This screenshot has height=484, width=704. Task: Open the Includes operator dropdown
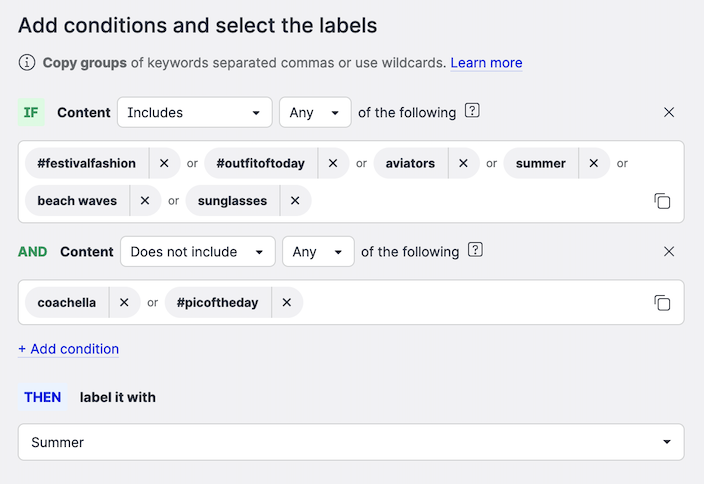(x=195, y=112)
